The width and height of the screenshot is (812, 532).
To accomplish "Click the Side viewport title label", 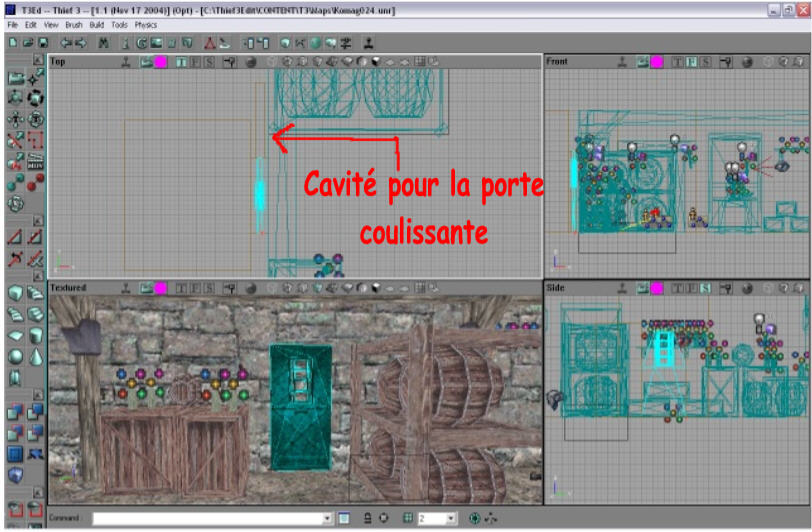I will click(555, 287).
